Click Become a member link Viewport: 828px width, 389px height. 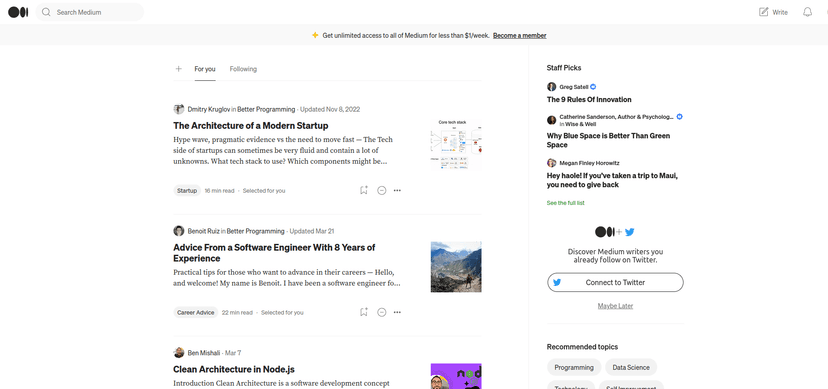(520, 35)
